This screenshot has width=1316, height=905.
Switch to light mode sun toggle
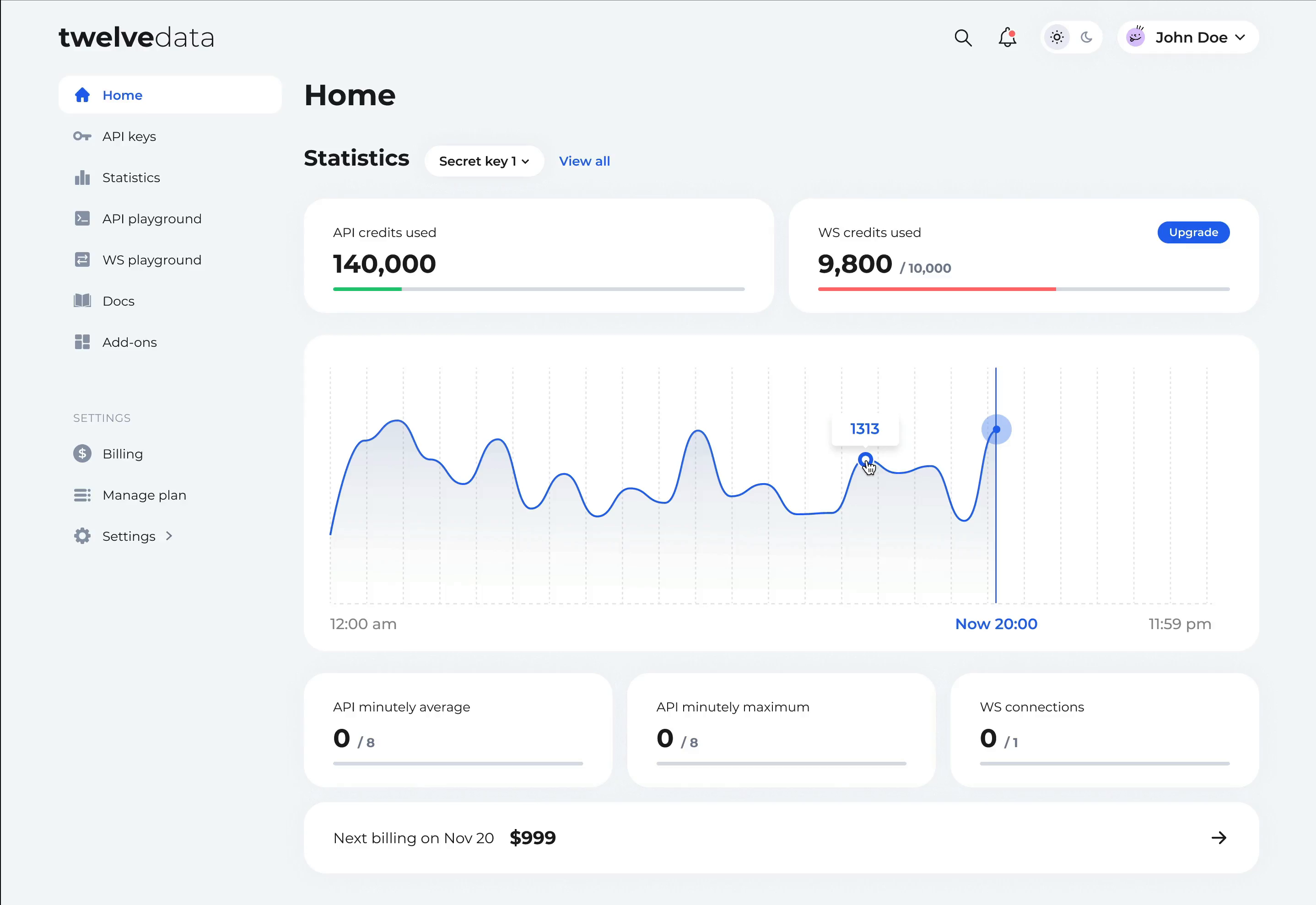(1057, 38)
